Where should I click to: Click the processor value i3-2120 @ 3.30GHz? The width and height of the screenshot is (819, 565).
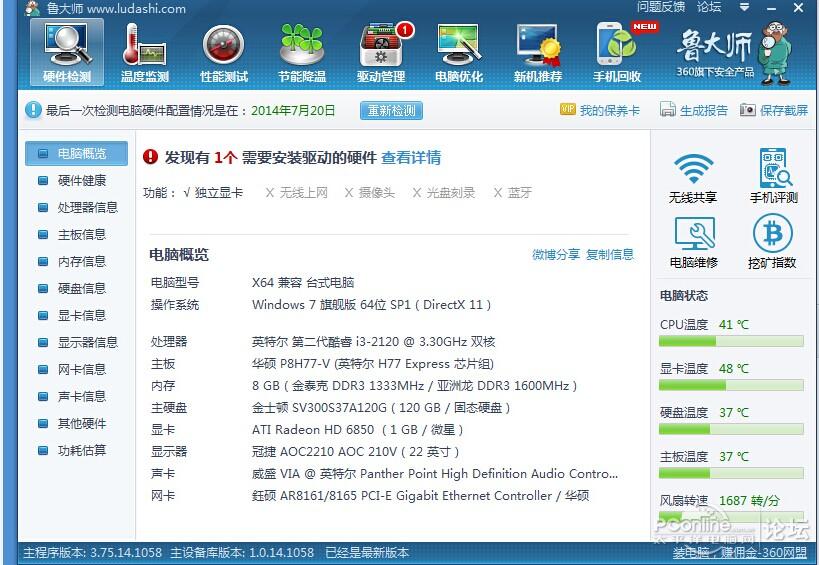(373, 342)
